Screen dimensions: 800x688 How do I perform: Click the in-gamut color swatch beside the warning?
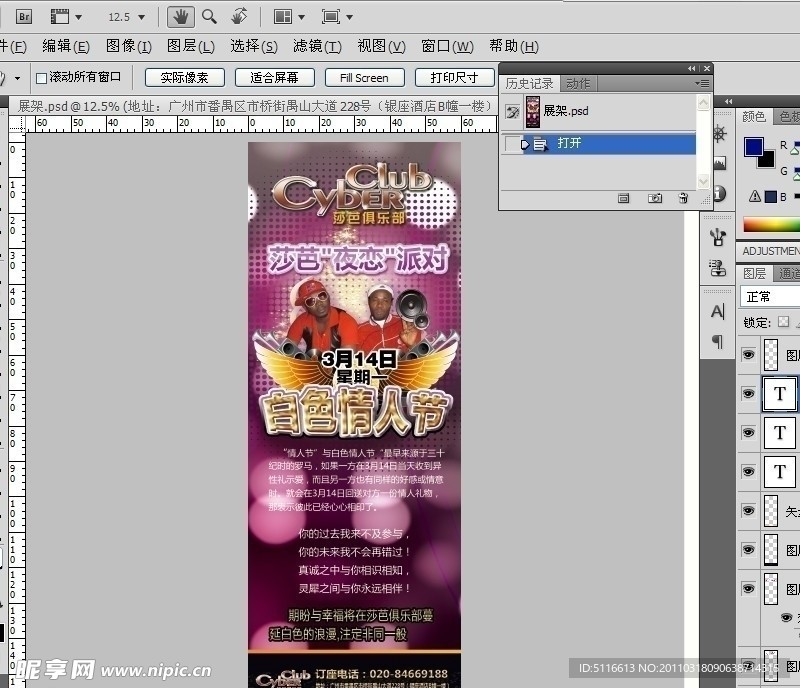[x=770, y=196]
